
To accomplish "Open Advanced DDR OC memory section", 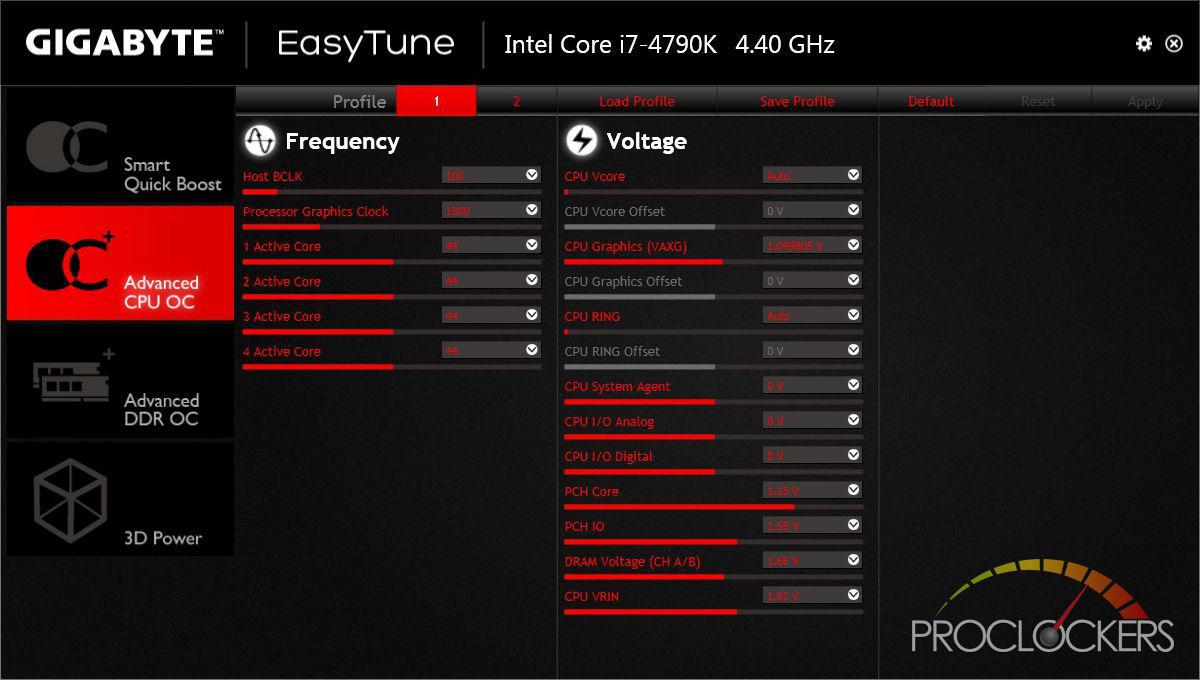I will point(120,381).
